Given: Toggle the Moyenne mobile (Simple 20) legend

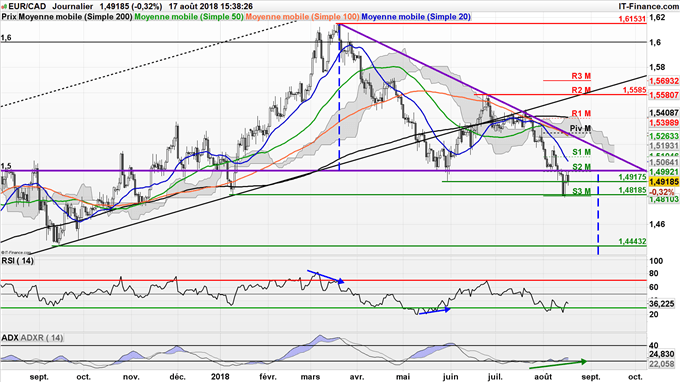Looking at the screenshot, I should click(415, 17).
